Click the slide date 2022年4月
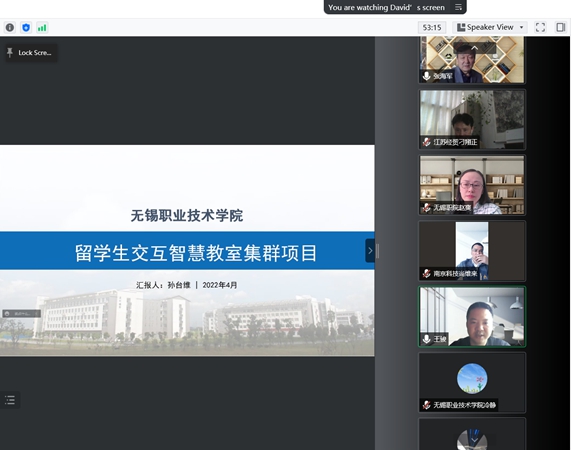571x450 pixels. (220, 285)
